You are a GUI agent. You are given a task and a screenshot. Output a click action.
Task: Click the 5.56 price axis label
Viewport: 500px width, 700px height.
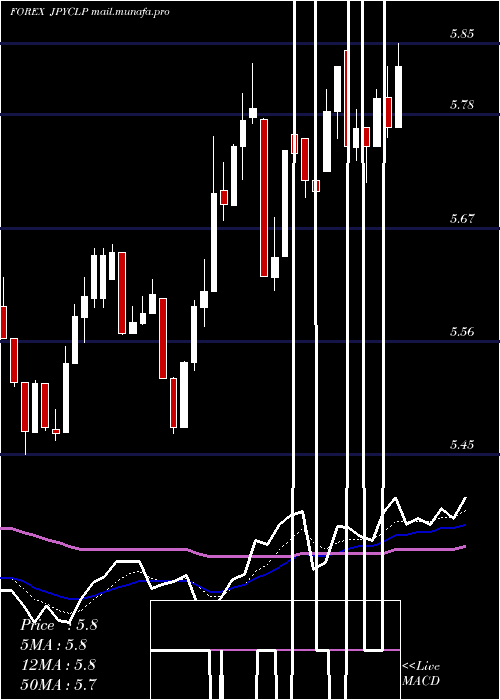[461, 331]
